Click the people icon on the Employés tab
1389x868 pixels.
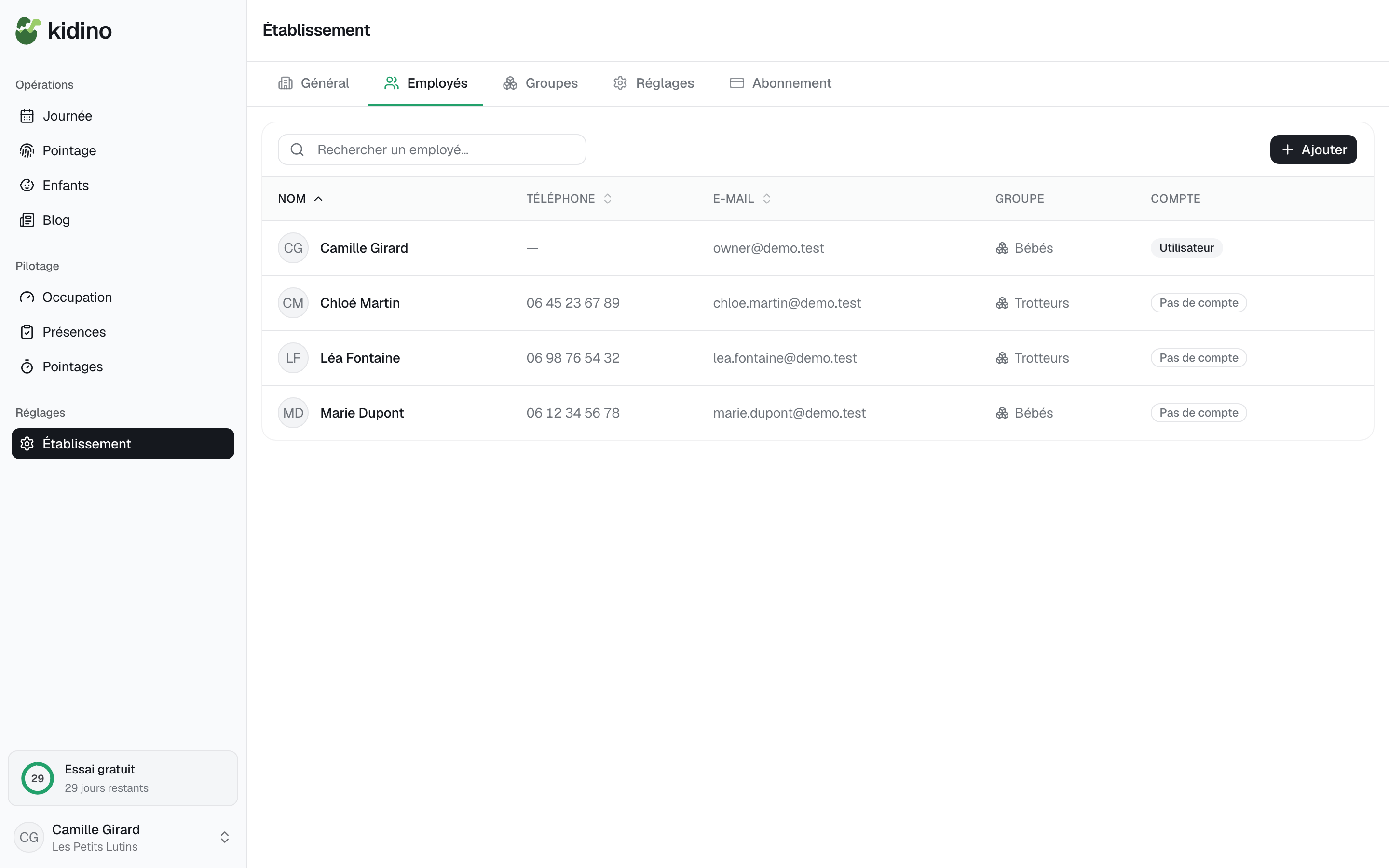tap(392, 83)
